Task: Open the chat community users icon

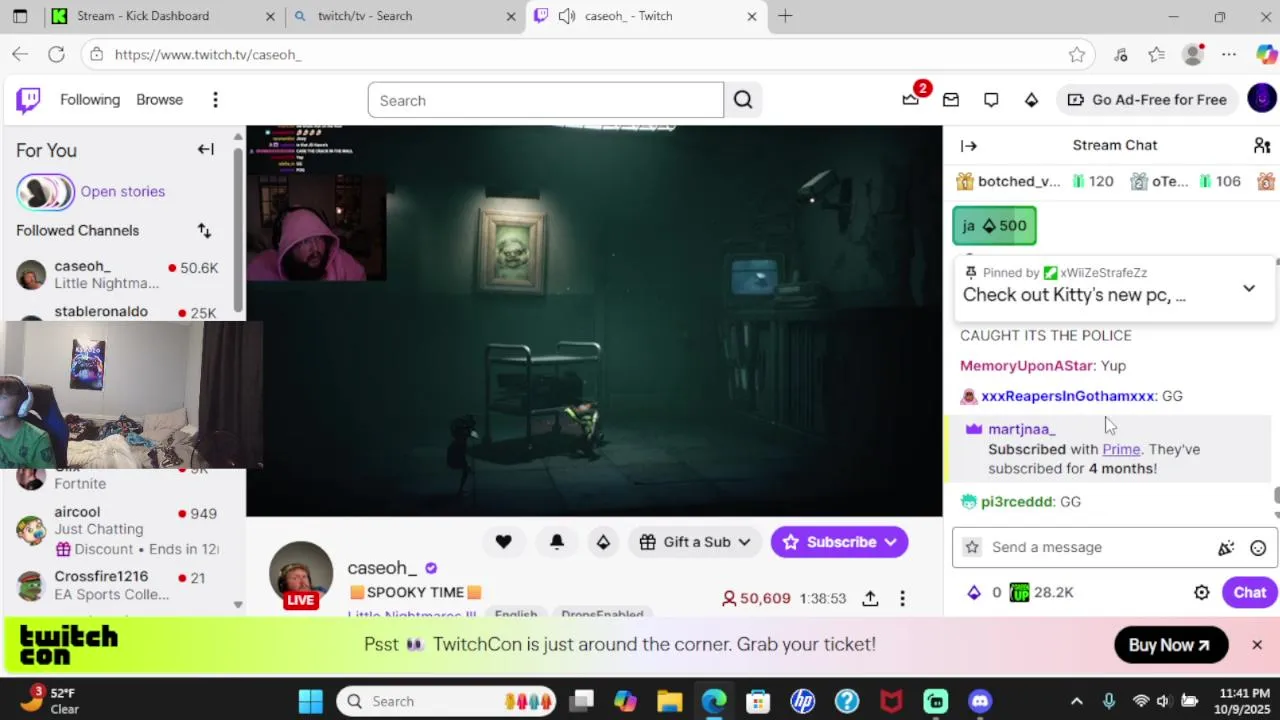Action: tap(1262, 146)
